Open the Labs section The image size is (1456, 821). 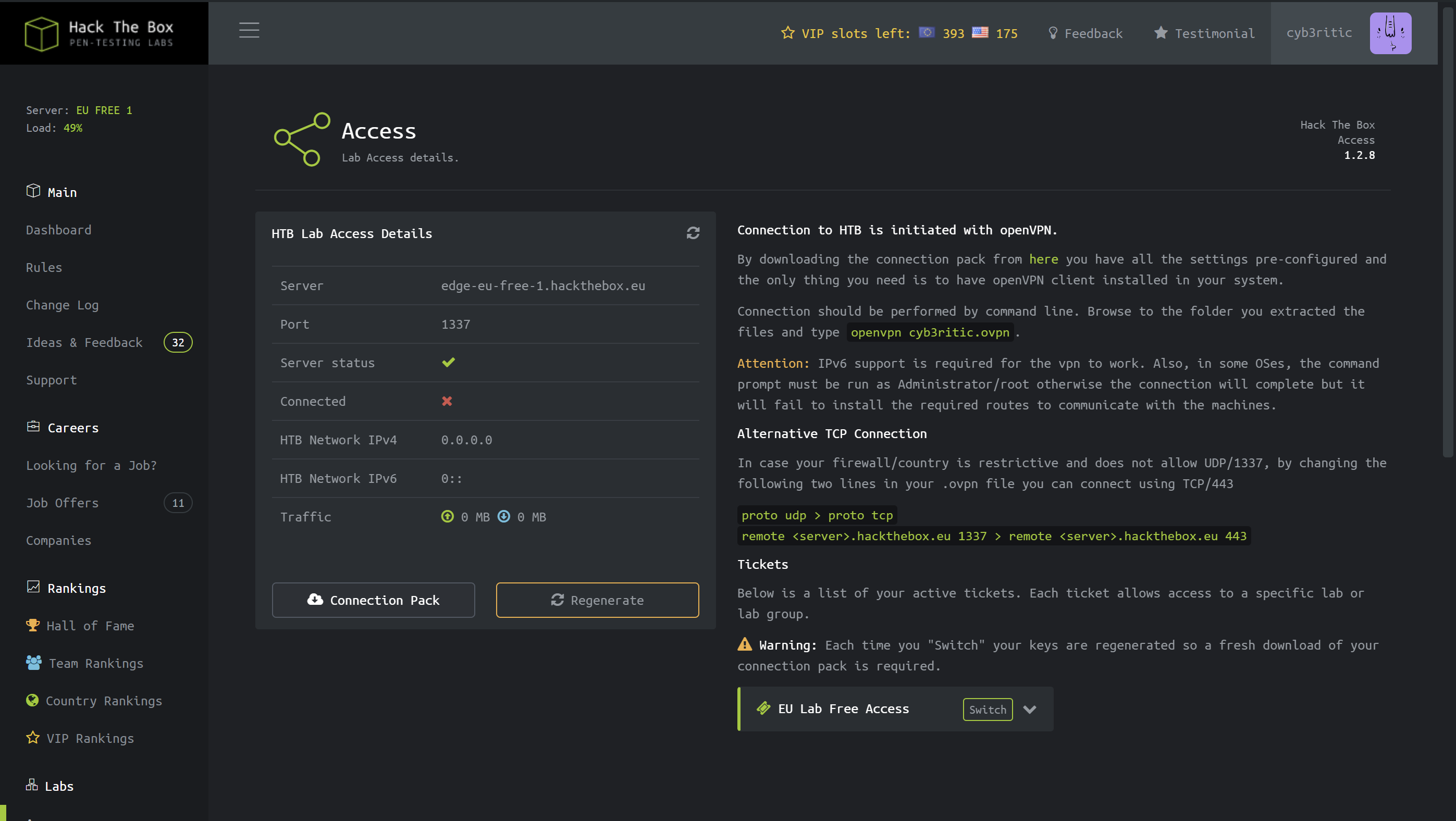pyautogui.click(x=51, y=786)
